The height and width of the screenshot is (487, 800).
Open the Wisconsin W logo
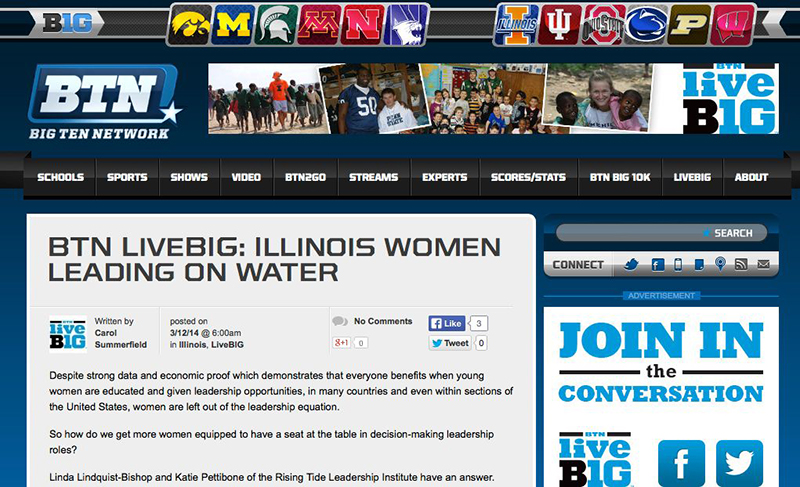[733, 24]
